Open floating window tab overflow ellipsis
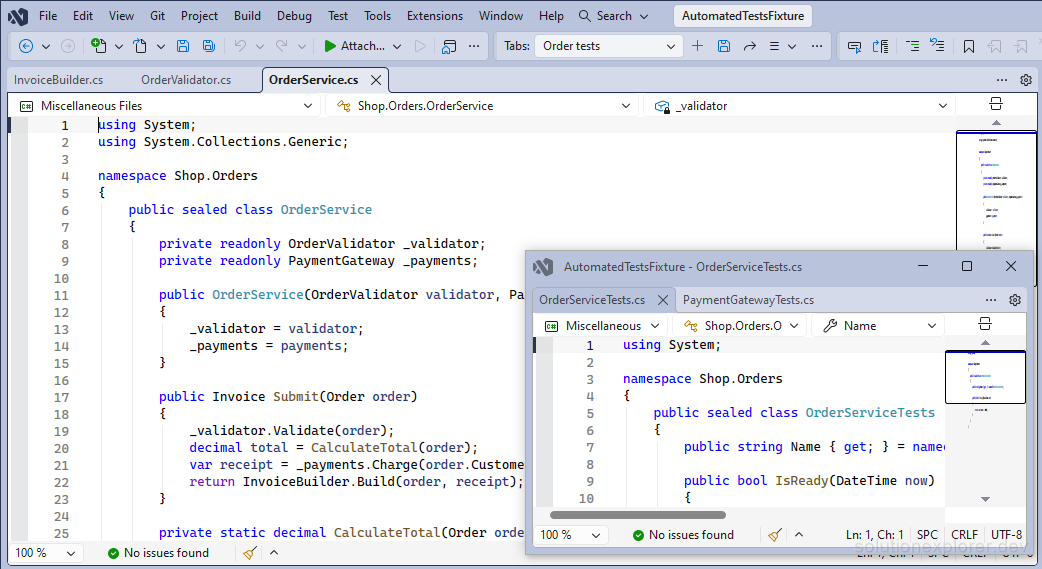 point(991,300)
